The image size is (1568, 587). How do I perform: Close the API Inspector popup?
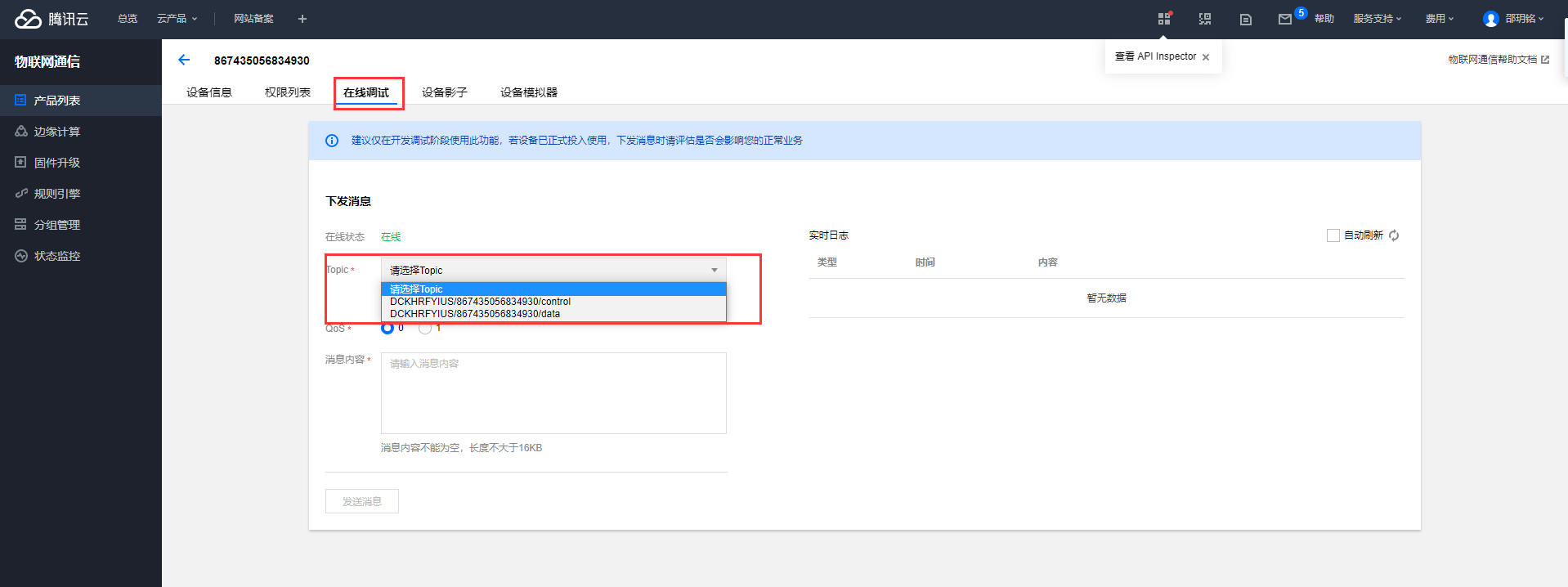coord(1206,57)
